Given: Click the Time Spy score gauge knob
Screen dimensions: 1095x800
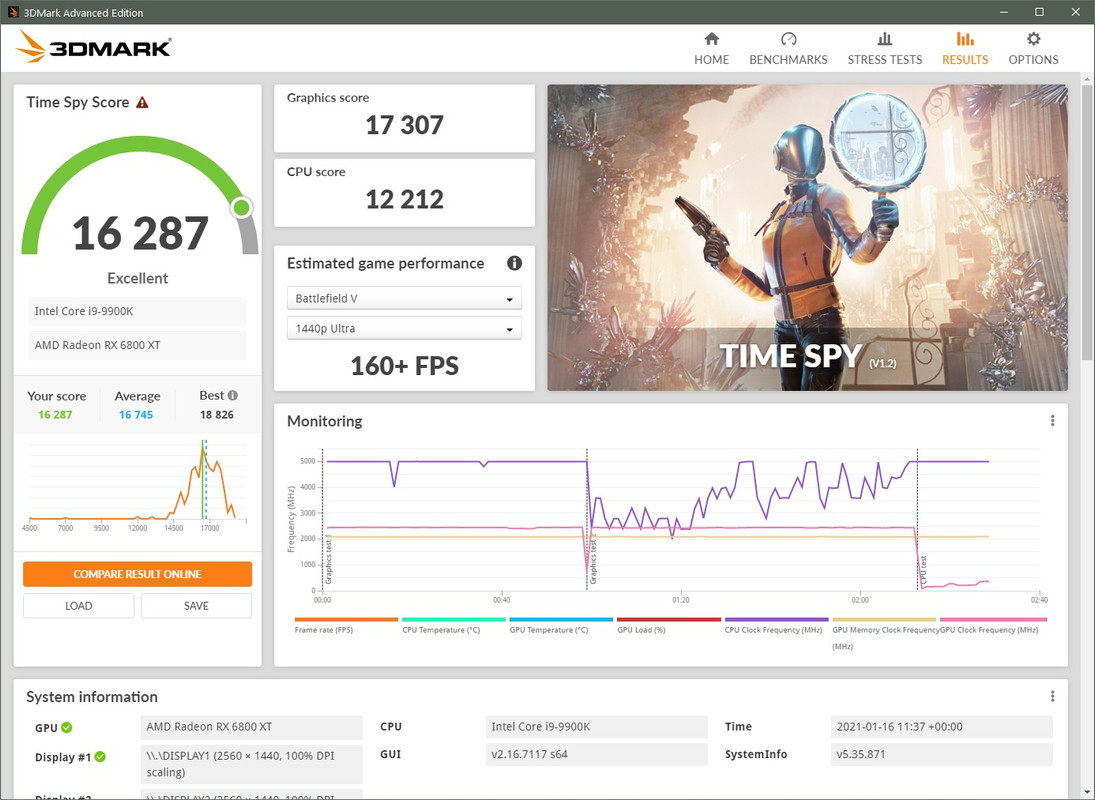Looking at the screenshot, I should tap(242, 207).
